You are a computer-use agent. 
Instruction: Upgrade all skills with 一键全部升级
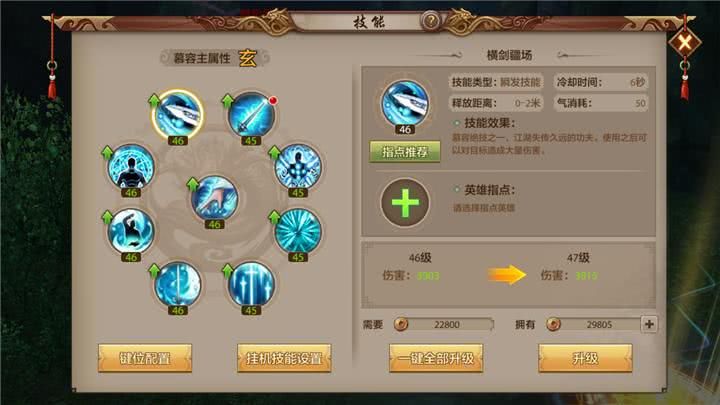point(436,358)
